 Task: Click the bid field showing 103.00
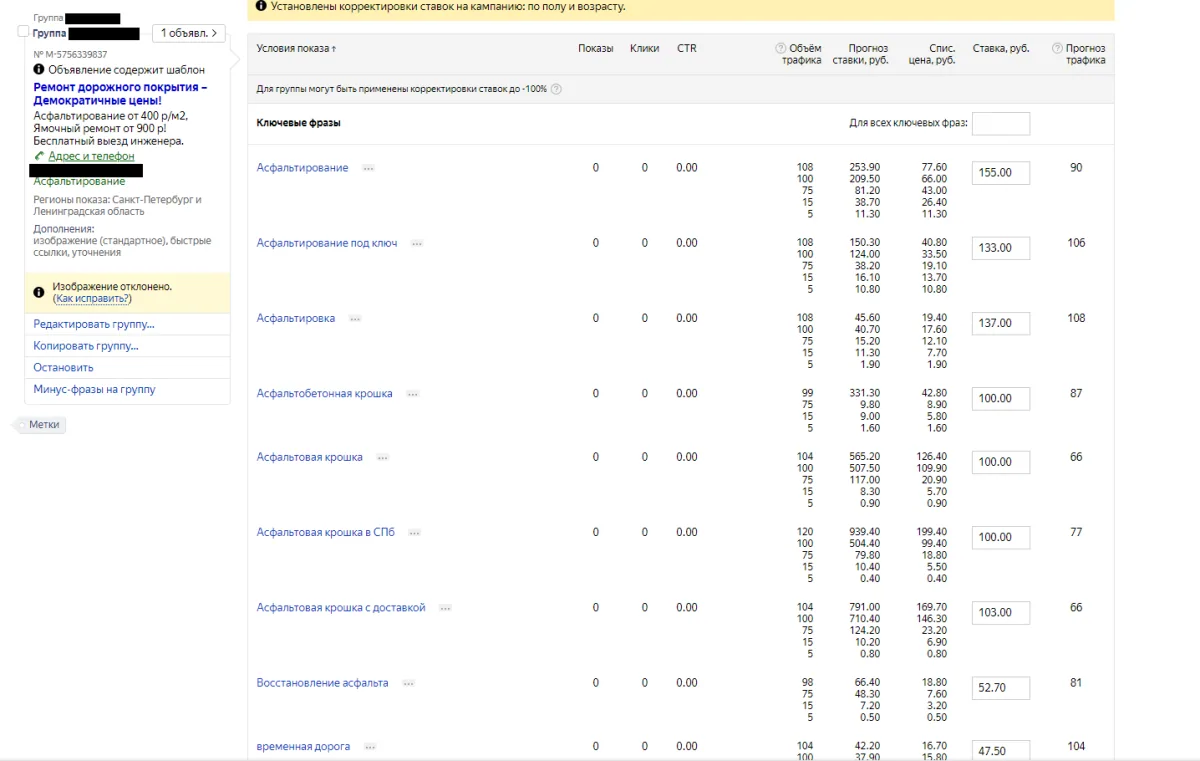click(x=1001, y=612)
